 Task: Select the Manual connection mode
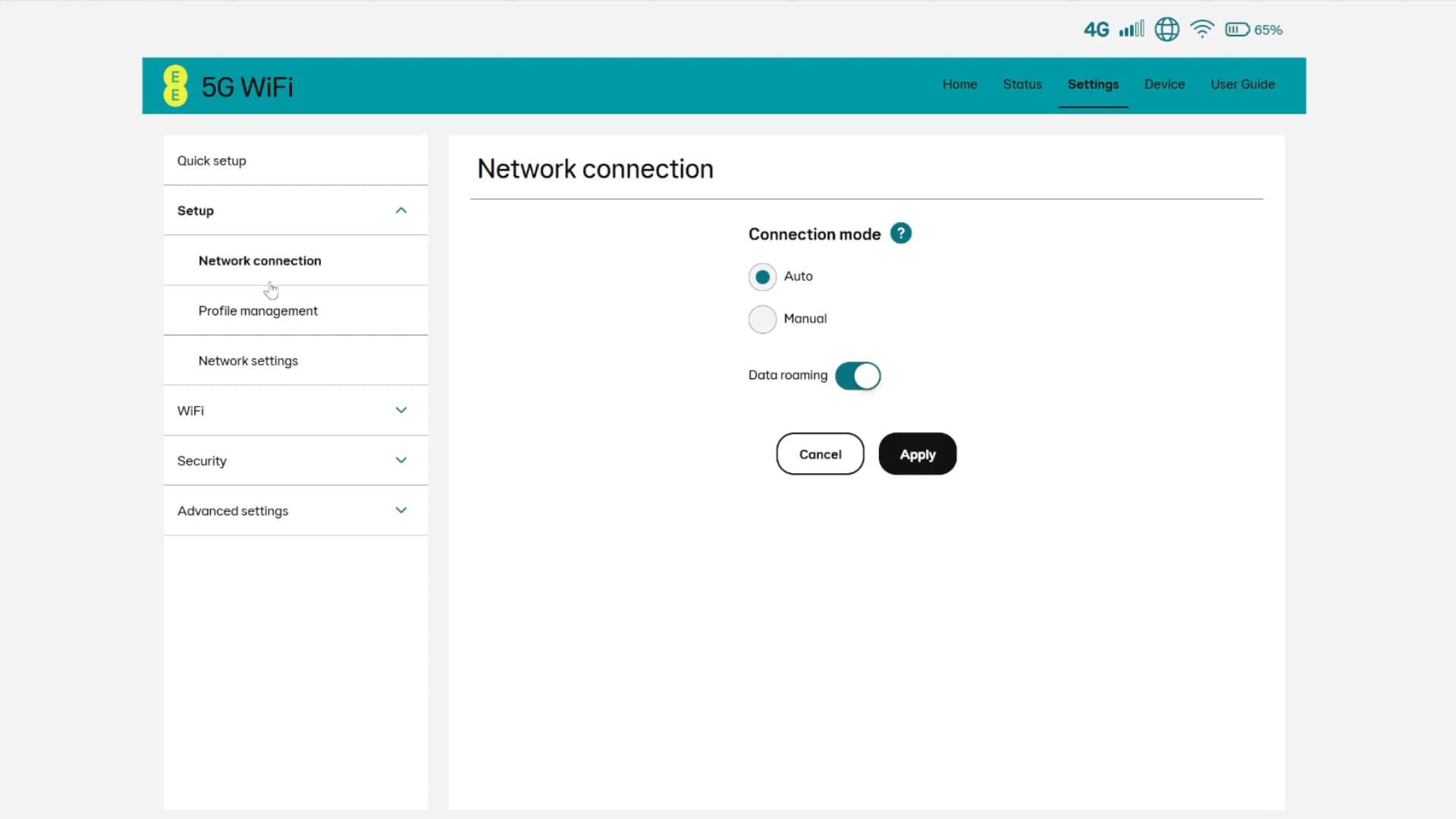click(x=762, y=318)
